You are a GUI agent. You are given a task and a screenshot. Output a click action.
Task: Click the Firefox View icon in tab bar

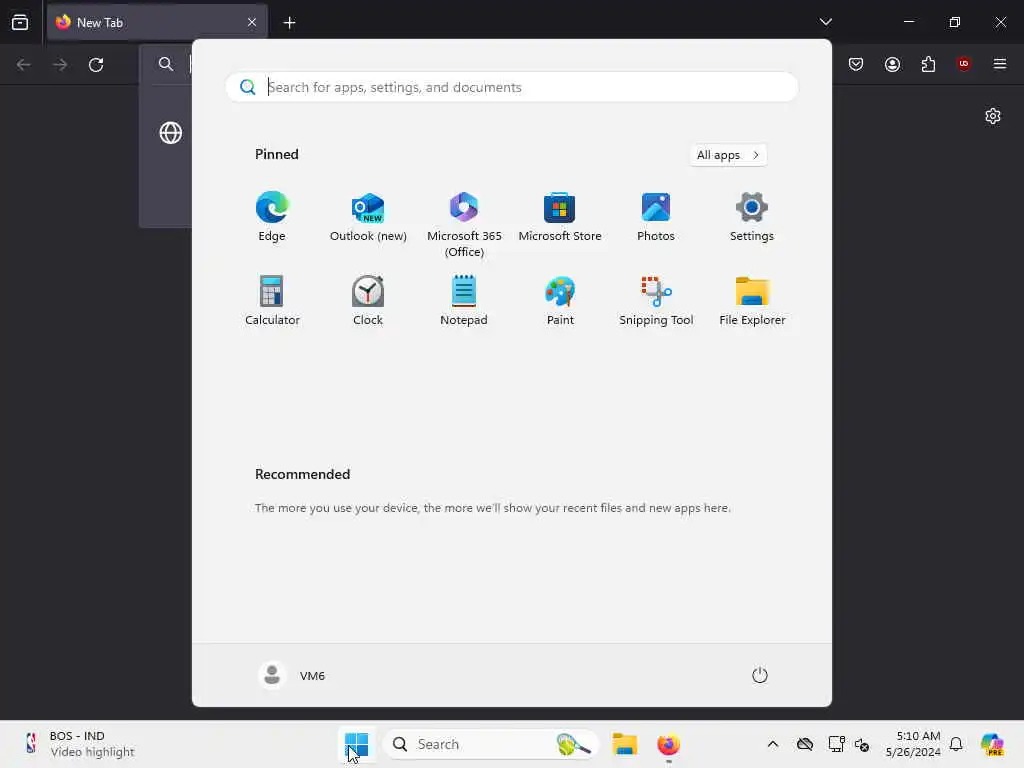click(x=20, y=22)
